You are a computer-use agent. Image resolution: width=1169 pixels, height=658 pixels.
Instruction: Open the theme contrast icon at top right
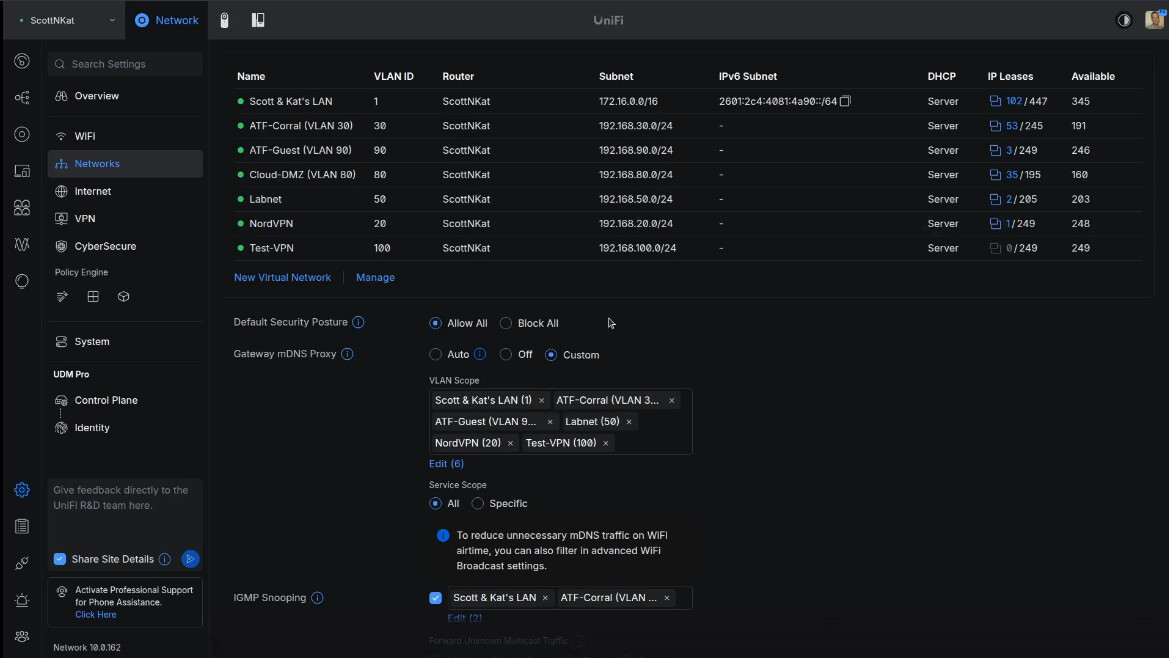coord(1124,20)
